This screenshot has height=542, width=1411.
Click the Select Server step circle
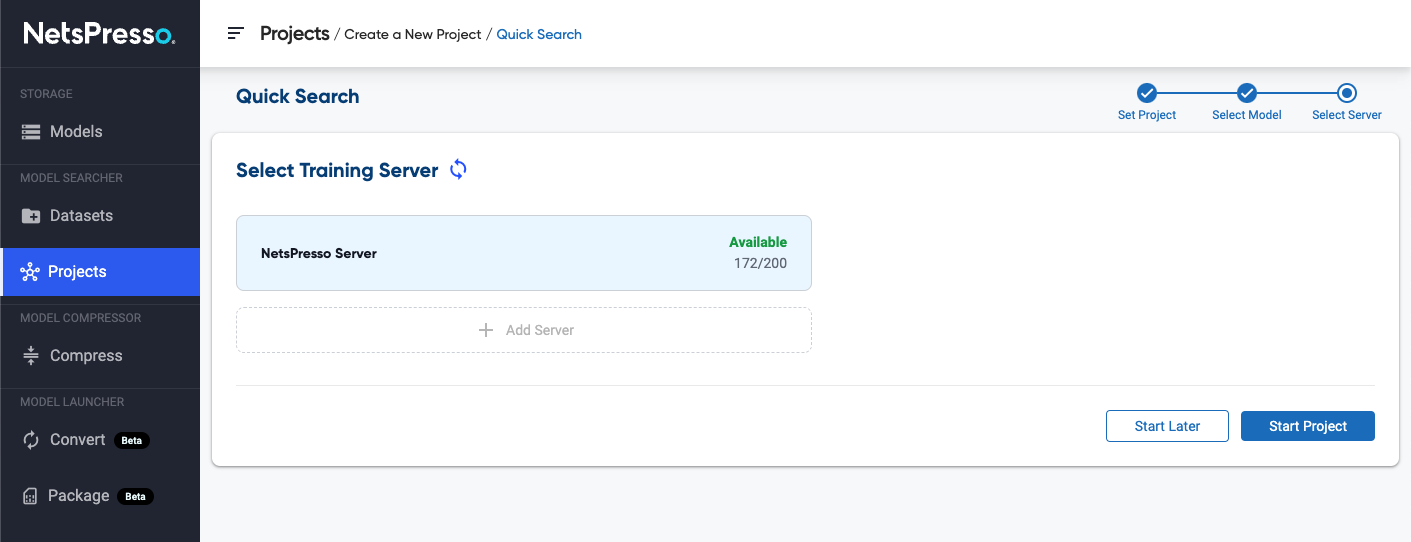pyautogui.click(x=1347, y=93)
